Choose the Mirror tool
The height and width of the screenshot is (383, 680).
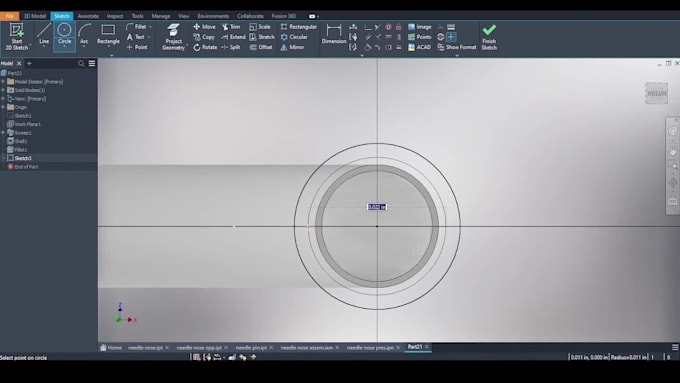coord(292,47)
